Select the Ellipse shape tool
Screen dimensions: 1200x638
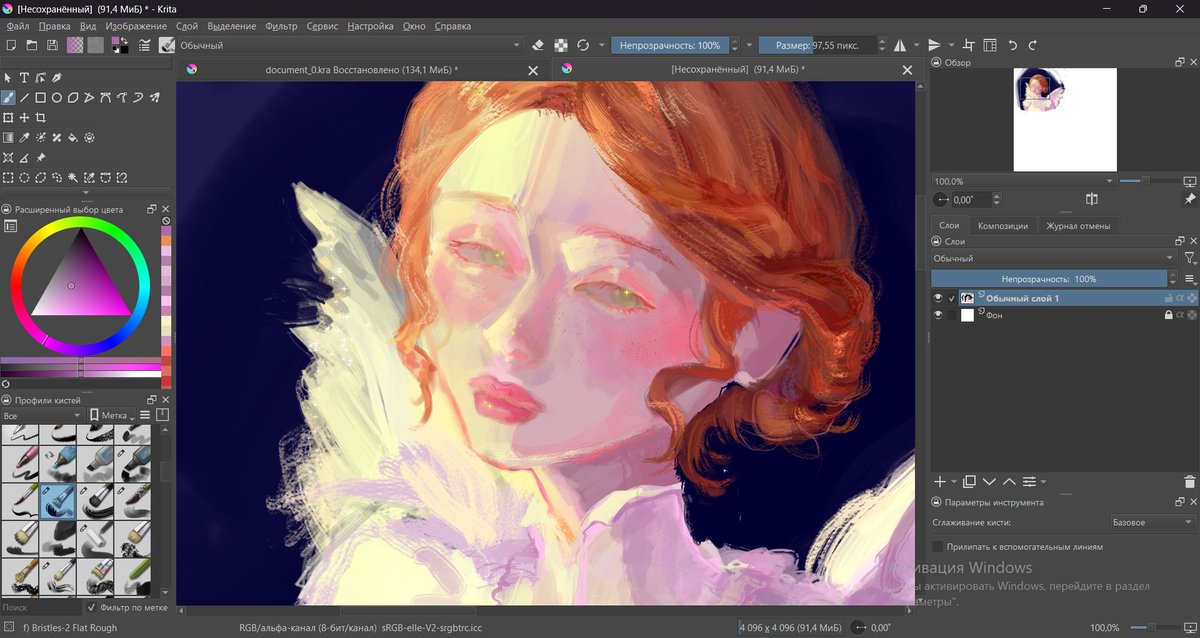tap(57, 98)
